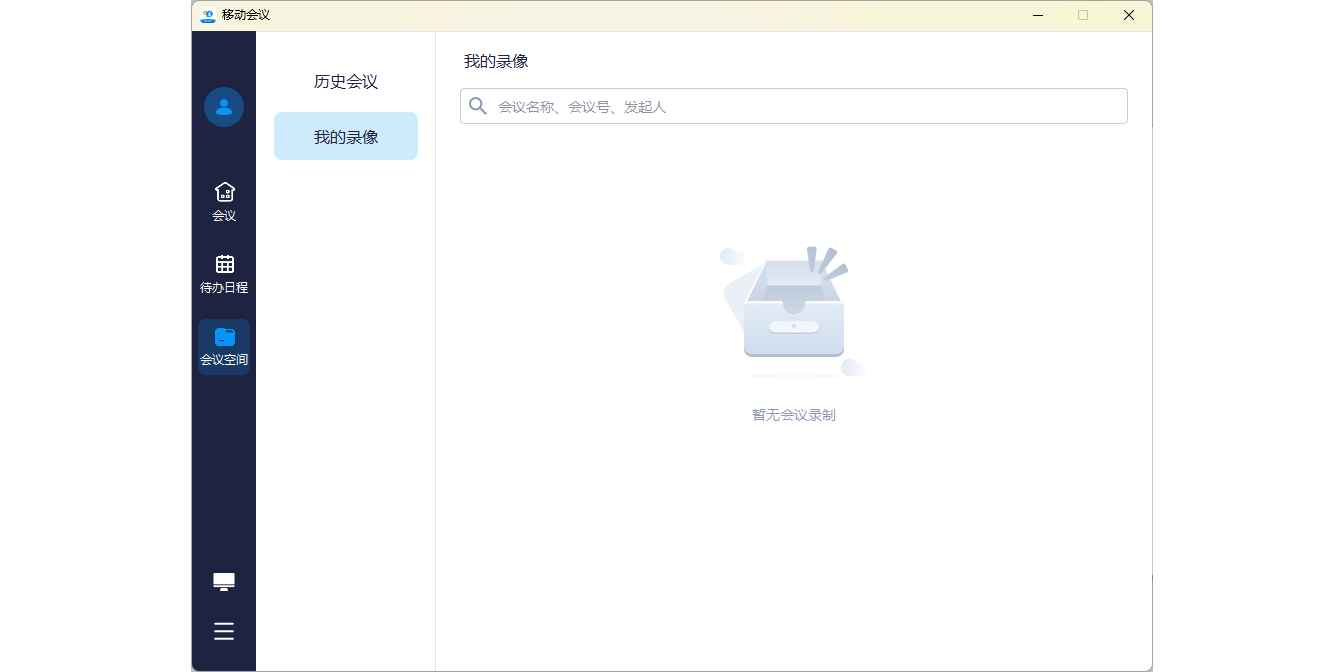Click the magnifier search icon
The image size is (1344, 672).
(478, 106)
